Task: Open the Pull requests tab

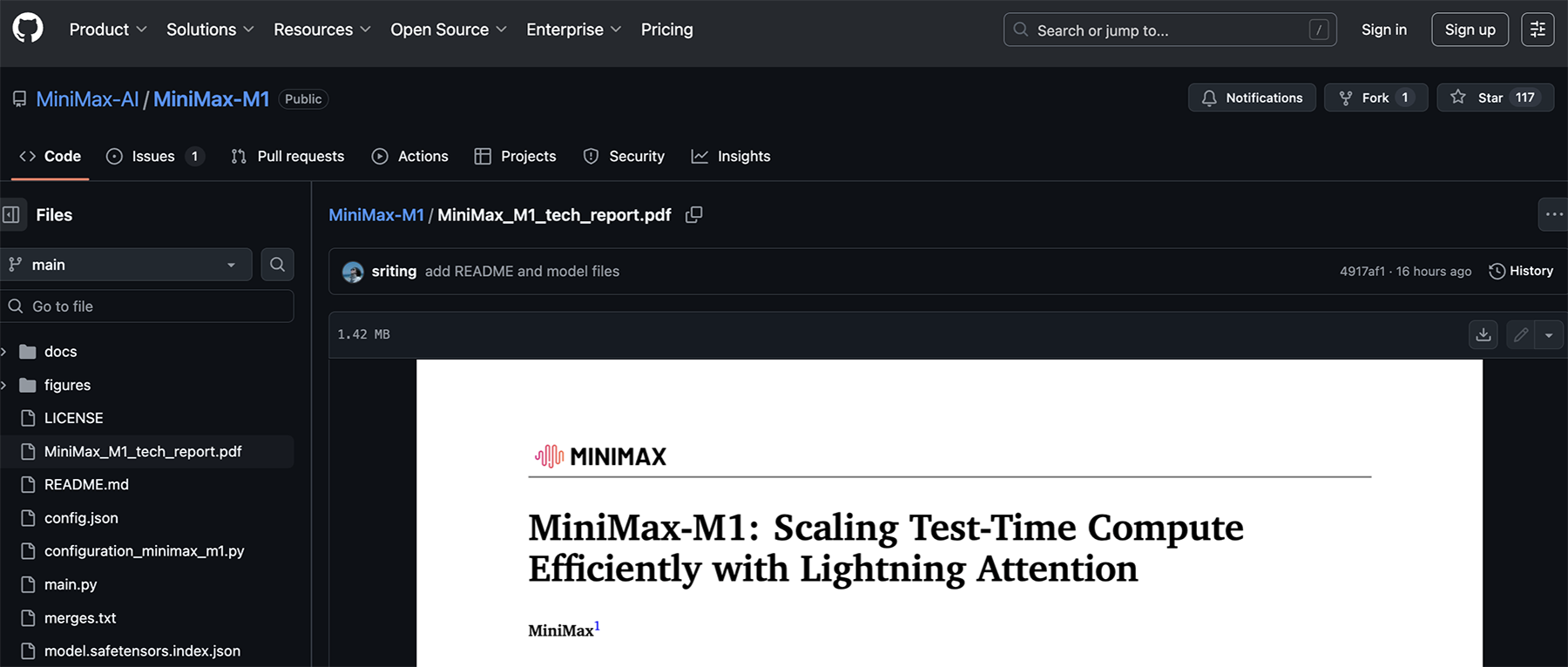Action: click(x=288, y=157)
